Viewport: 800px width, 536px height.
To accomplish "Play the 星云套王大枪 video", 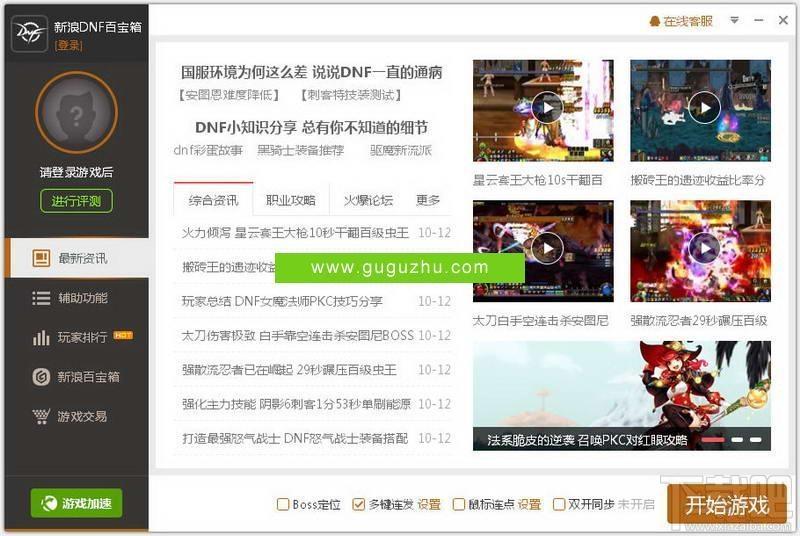I will click(x=547, y=107).
